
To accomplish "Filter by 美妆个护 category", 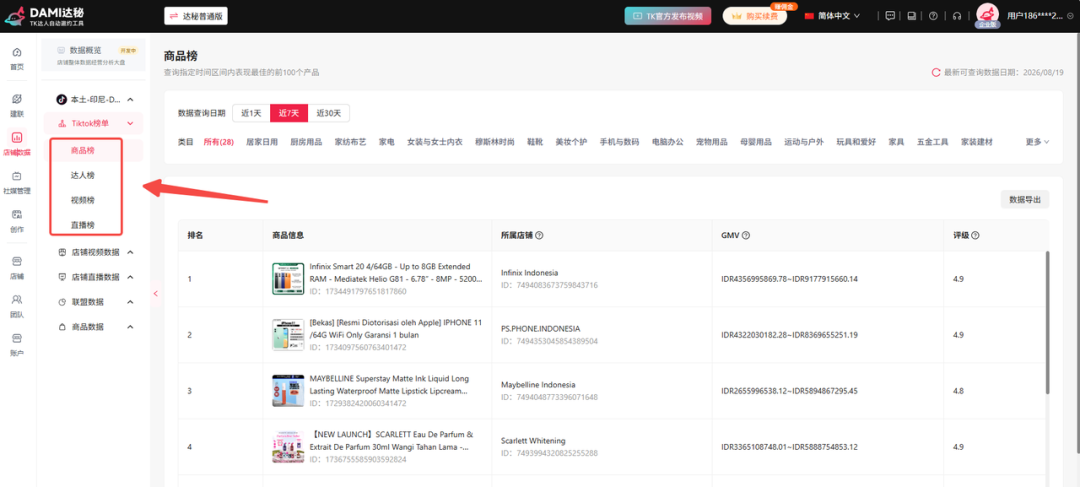I will [x=571, y=142].
